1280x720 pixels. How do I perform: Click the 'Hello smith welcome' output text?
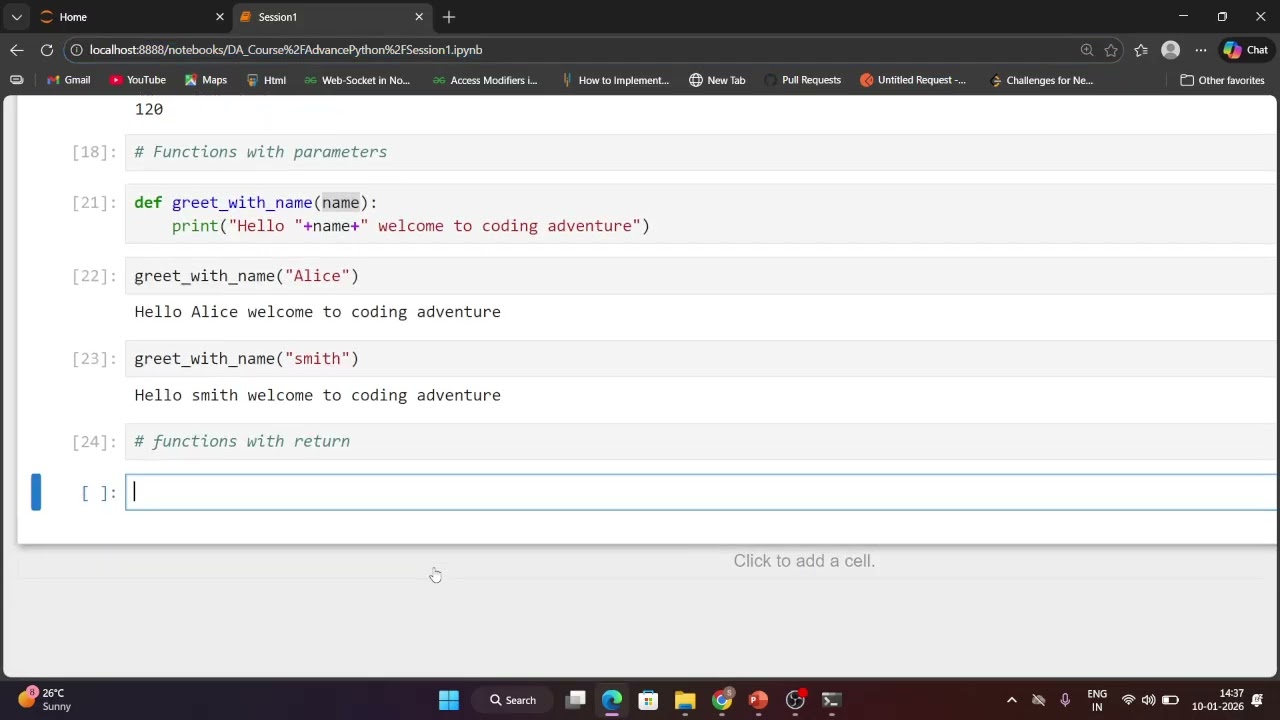(318, 395)
